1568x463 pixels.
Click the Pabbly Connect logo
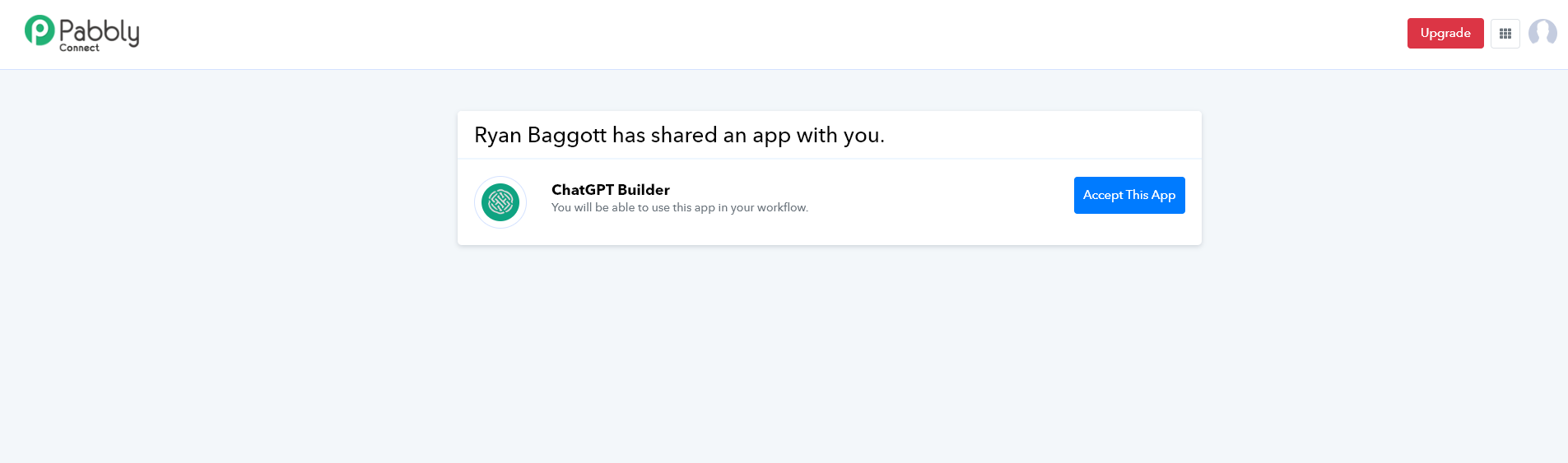81,34
